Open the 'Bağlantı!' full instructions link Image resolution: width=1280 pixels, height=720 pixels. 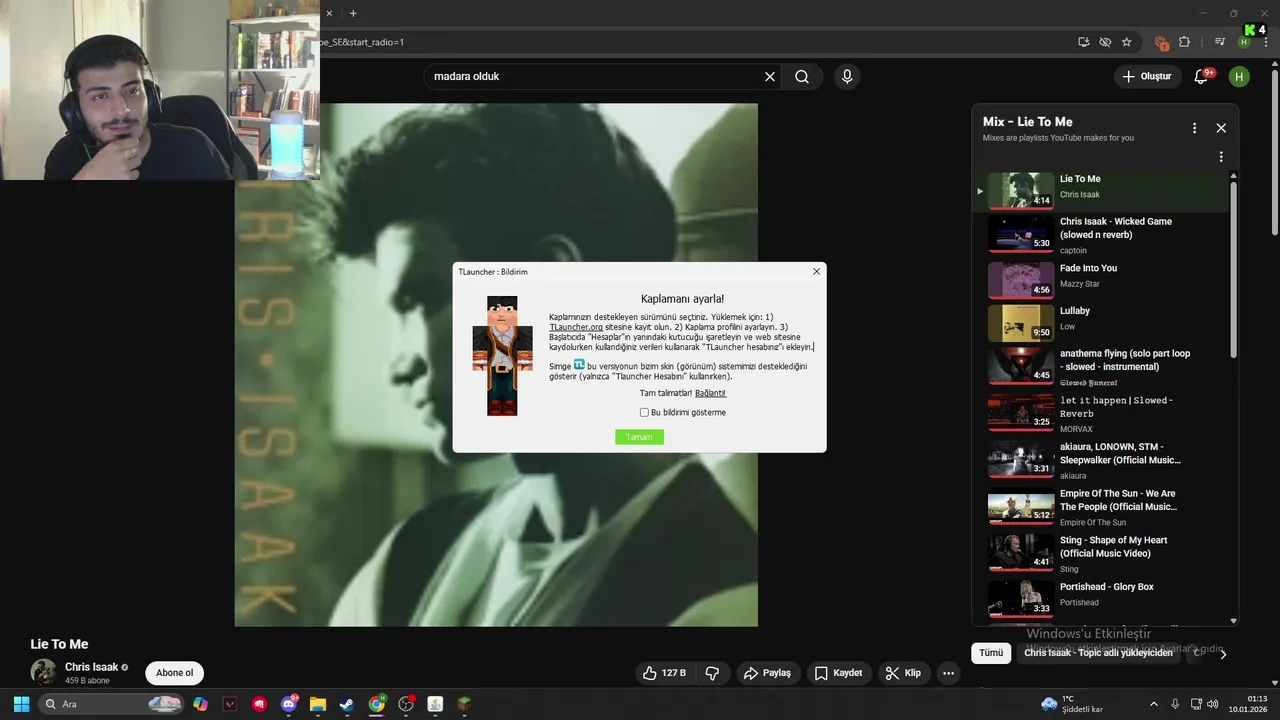pos(710,393)
